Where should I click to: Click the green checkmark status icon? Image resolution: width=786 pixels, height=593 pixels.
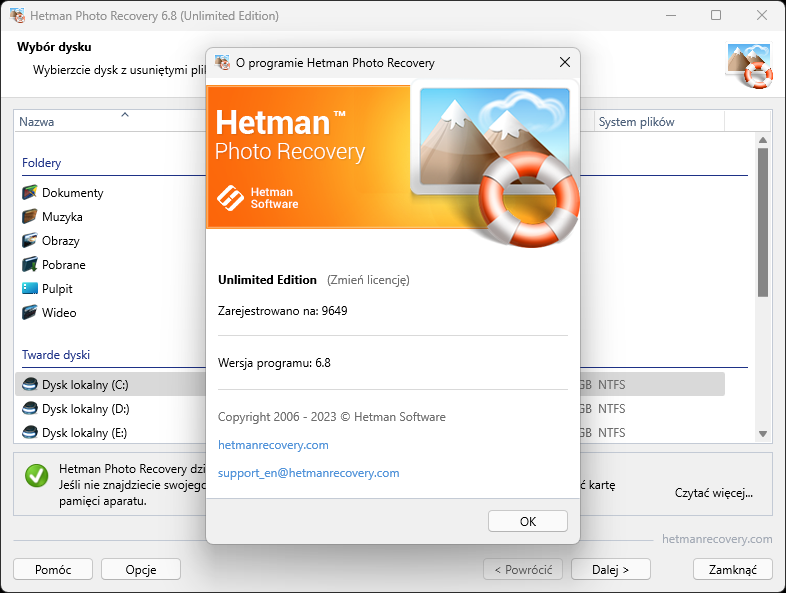(x=37, y=476)
